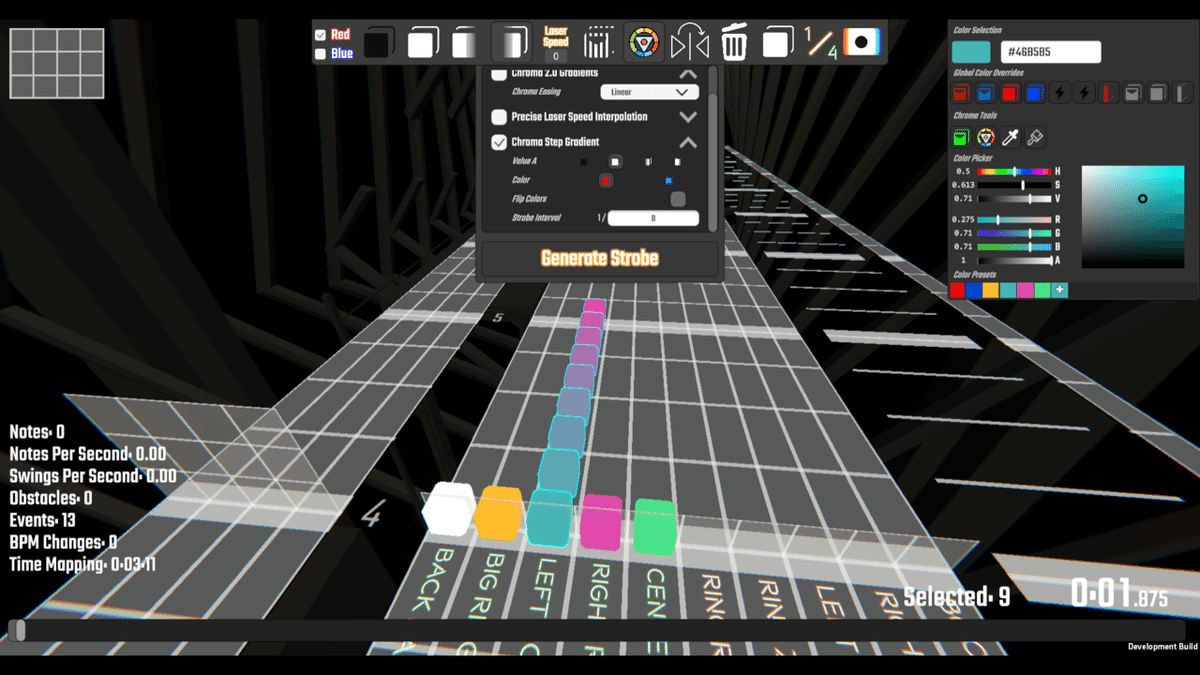
Task: Select the eyedropper Chroma tool
Action: pyautogui.click(x=1011, y=136)
